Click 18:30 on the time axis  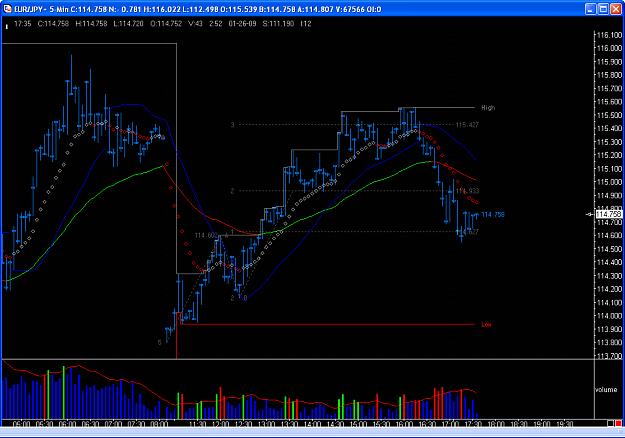(519, 424)
